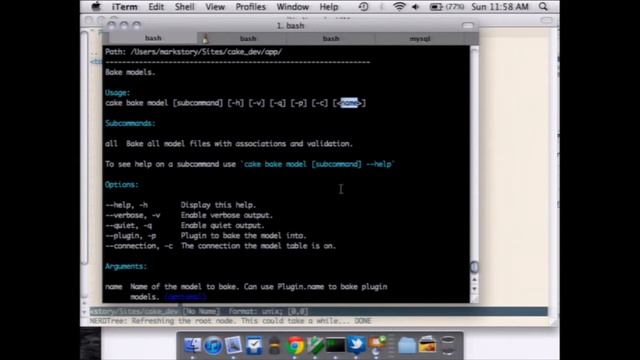Image resolution: width=640 pixels, height=360 pixels.
Task: Open the Edit menu
Action: (156, 7)
